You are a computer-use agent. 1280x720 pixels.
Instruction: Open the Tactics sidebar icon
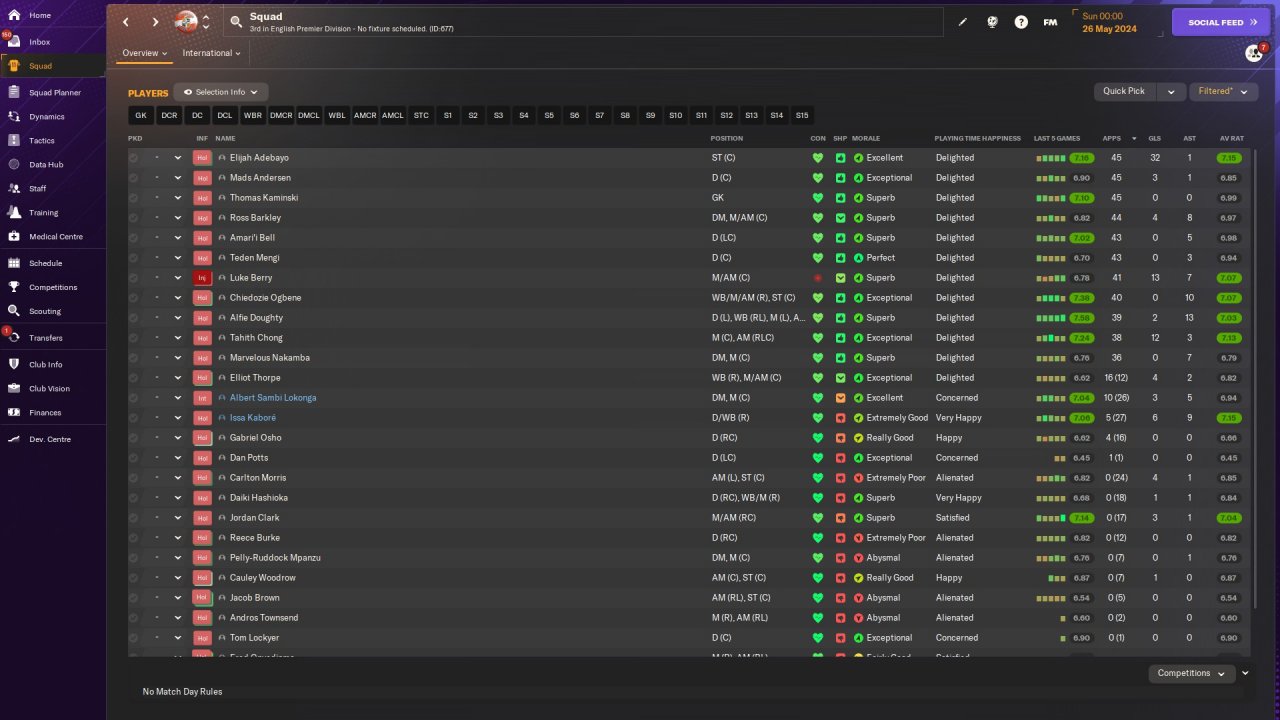pyautogui.click(x=14, y=141)
